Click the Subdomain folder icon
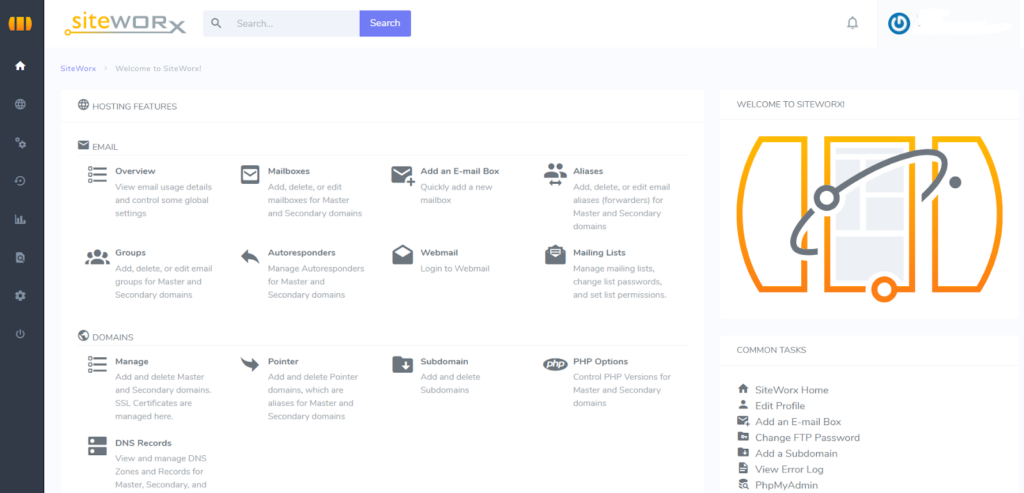This screenshot has width=1024, height=493. tap(402, 364)
